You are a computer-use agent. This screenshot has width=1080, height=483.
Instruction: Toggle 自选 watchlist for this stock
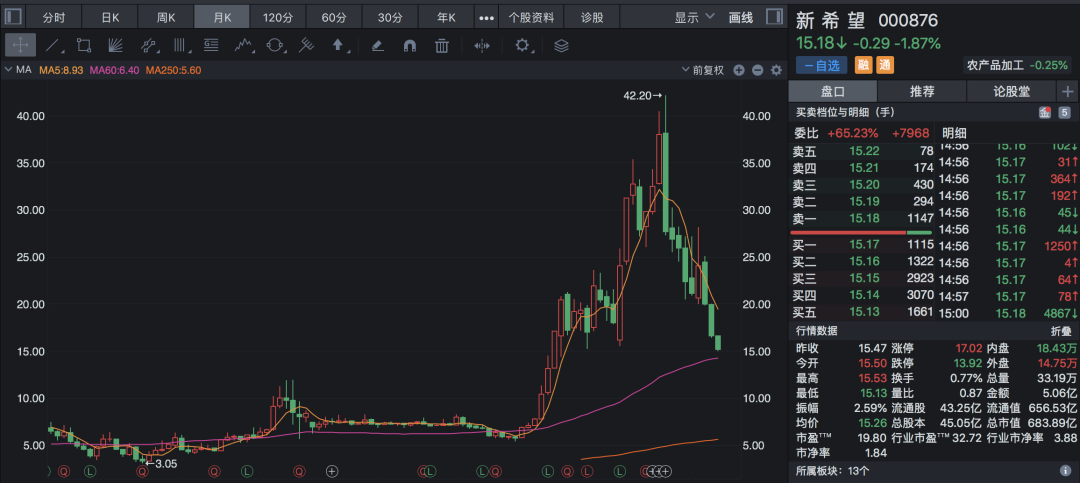click(823, 65)
